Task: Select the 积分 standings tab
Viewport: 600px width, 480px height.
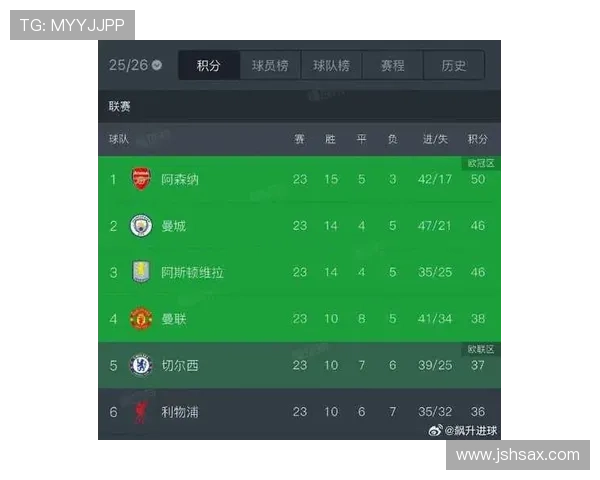Action: pyautogui.click(x=208, y=66)
